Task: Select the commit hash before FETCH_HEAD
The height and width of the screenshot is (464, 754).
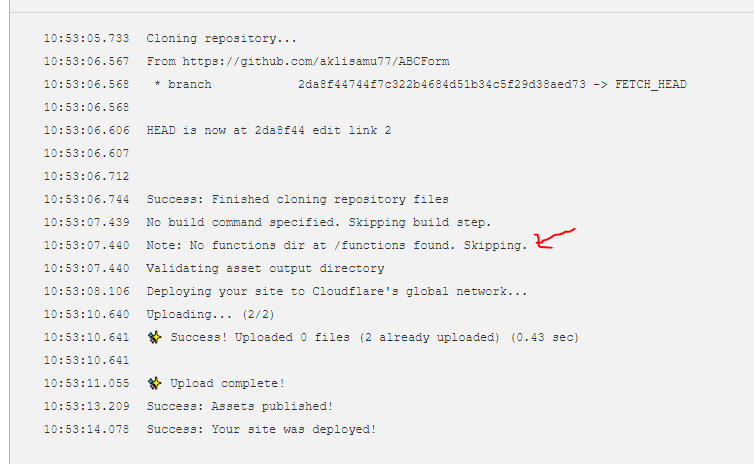Action: (441, 85)
